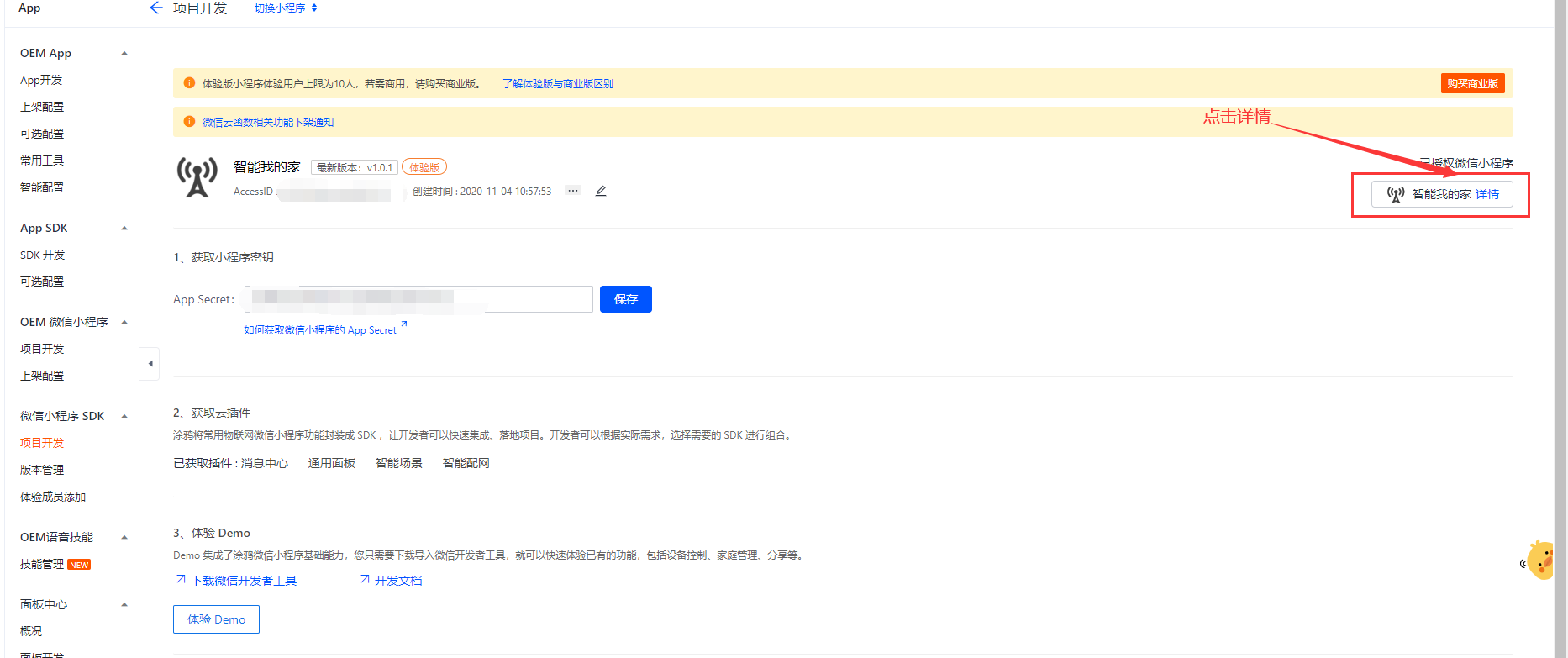Screen dimensions: 1568x658
Task: Click the 2、获取云插件 heading
Action: click(212, 413)
